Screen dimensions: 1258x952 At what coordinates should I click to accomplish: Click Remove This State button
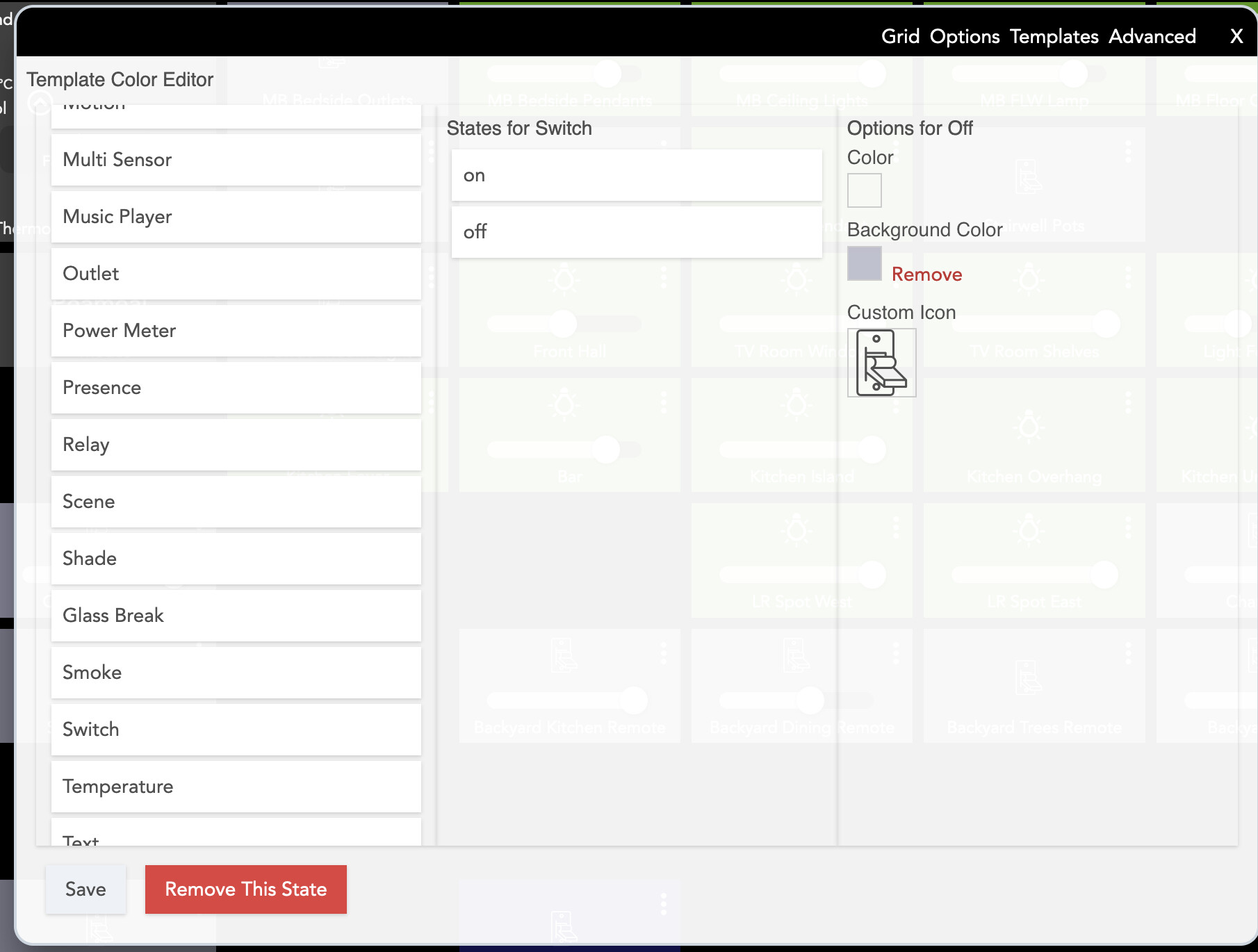coord(246,889)
